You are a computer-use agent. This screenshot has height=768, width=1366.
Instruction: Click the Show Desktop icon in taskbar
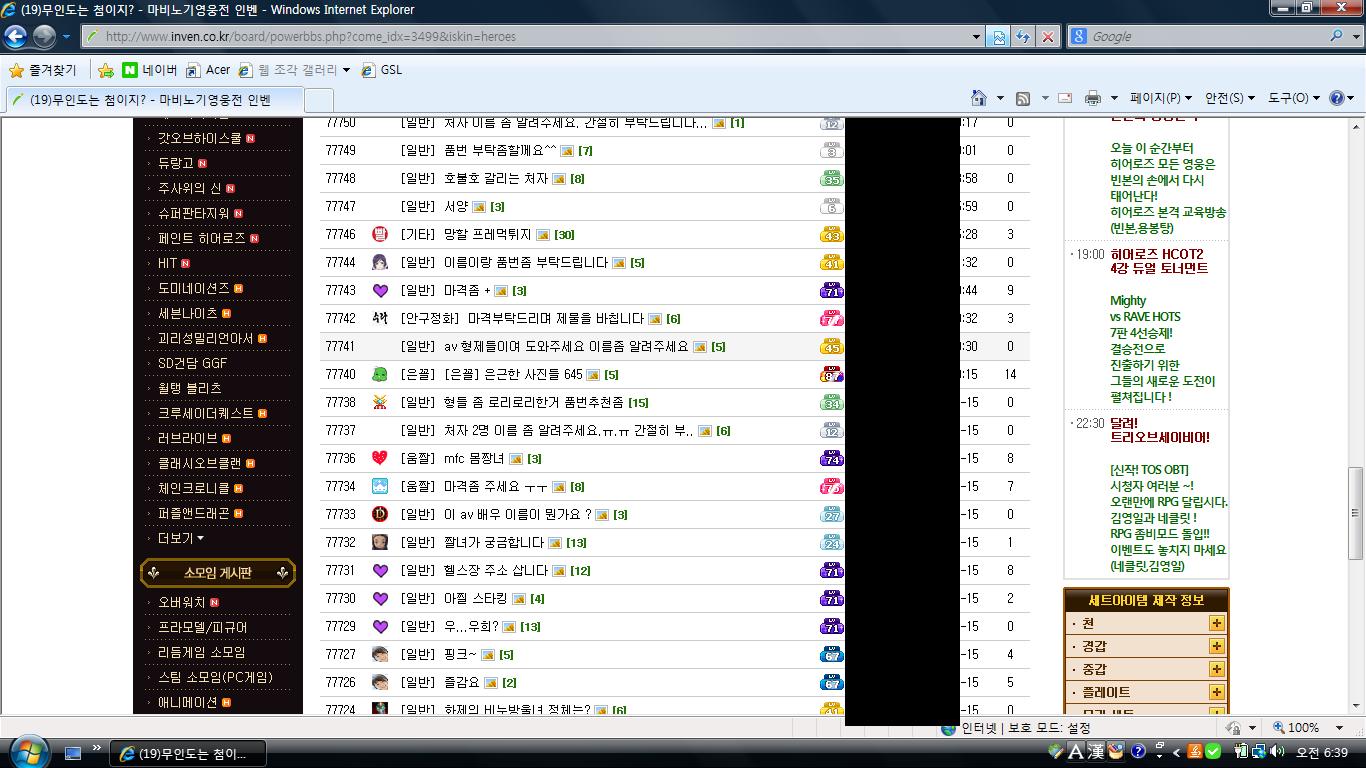[x=73, y=753]
